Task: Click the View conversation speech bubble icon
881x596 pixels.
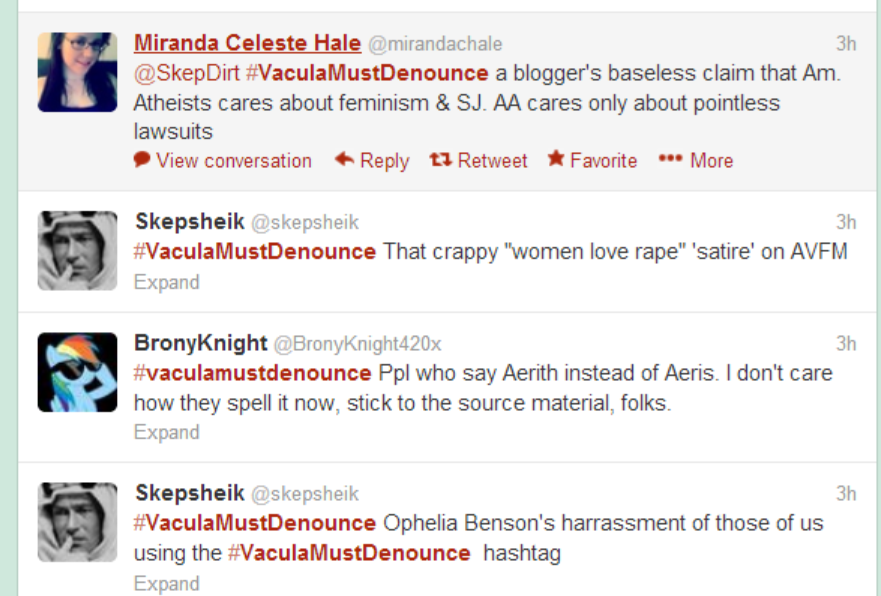Action: (142, 160)
